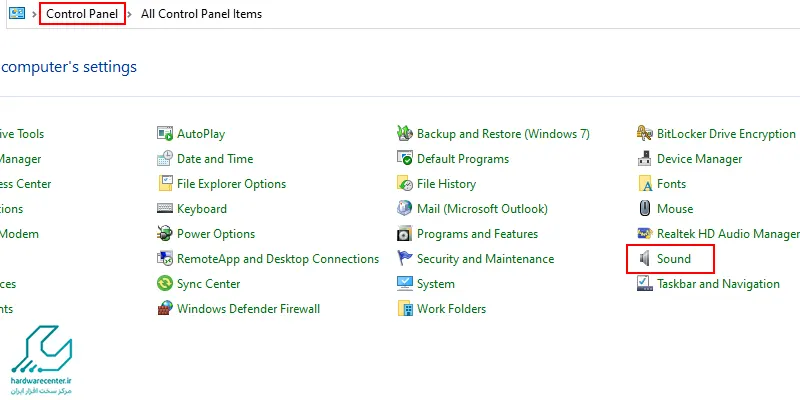Open the System monitor icon
This screenshot has height=400, width=800.
(x=405, y=284)
